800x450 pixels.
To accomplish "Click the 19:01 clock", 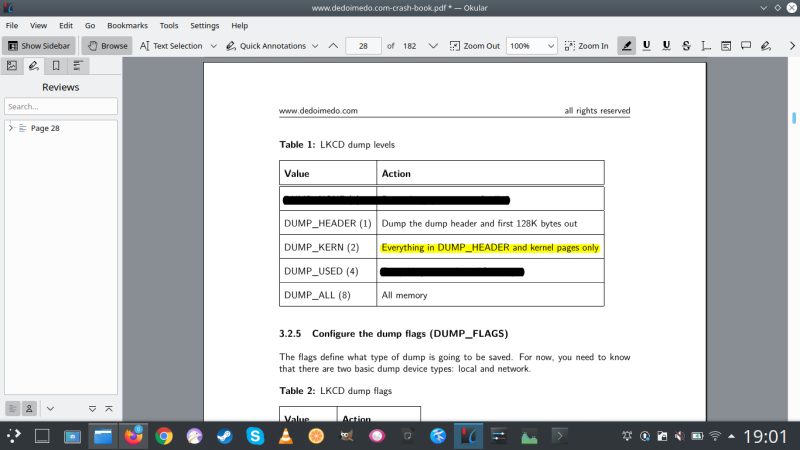I will [x=765, y=436].
